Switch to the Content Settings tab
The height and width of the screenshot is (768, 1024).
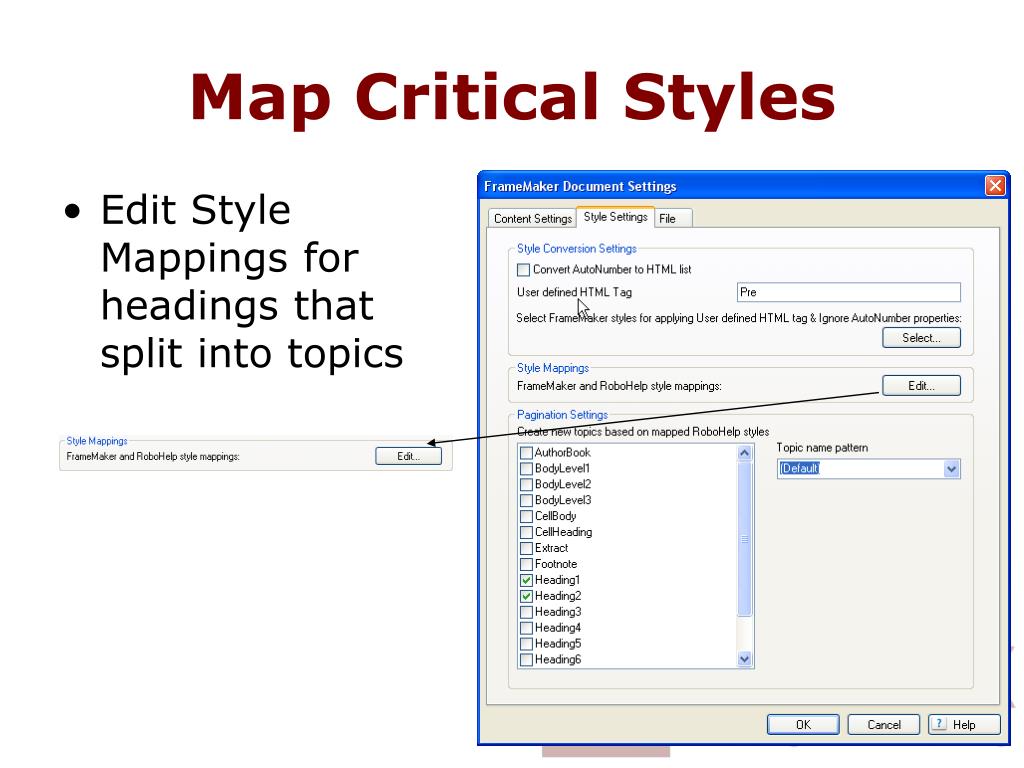click(533, 219)
